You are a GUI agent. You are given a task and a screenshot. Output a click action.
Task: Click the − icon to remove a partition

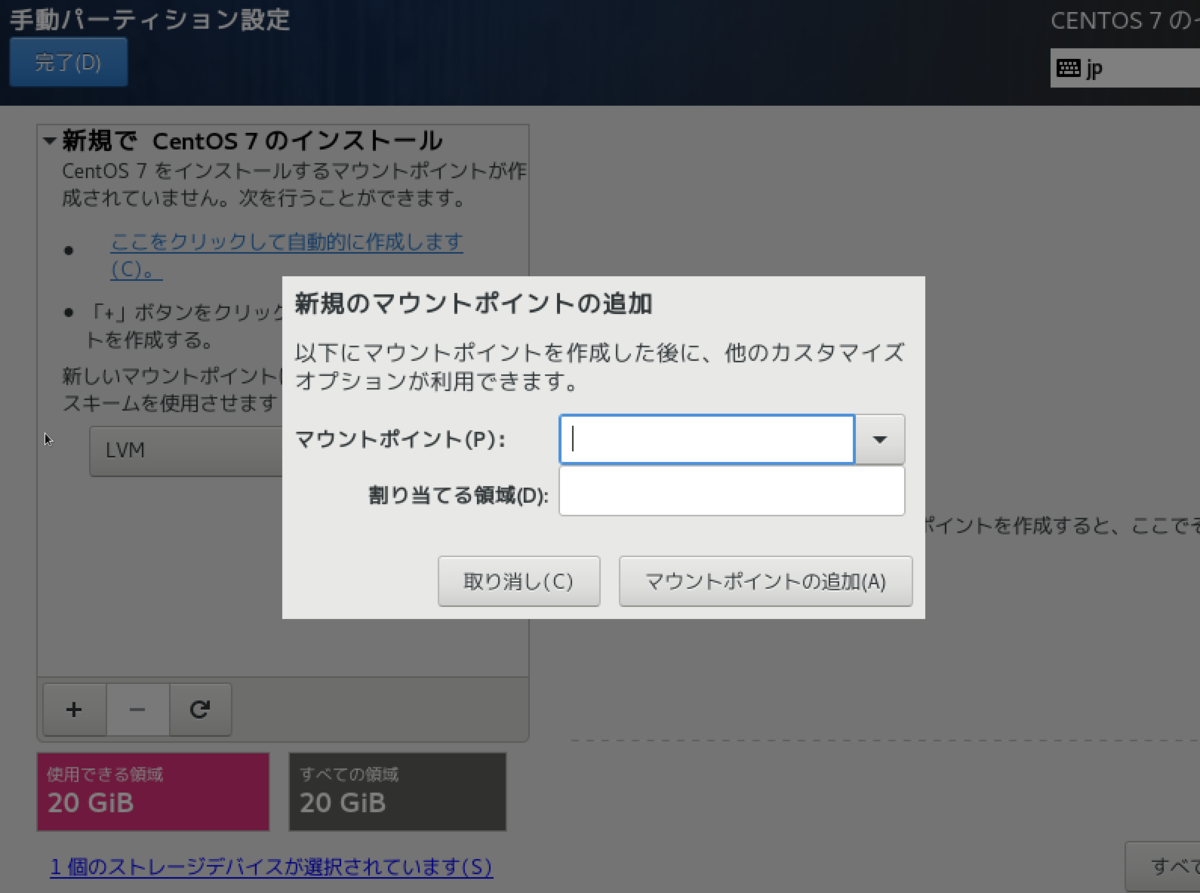137,709
